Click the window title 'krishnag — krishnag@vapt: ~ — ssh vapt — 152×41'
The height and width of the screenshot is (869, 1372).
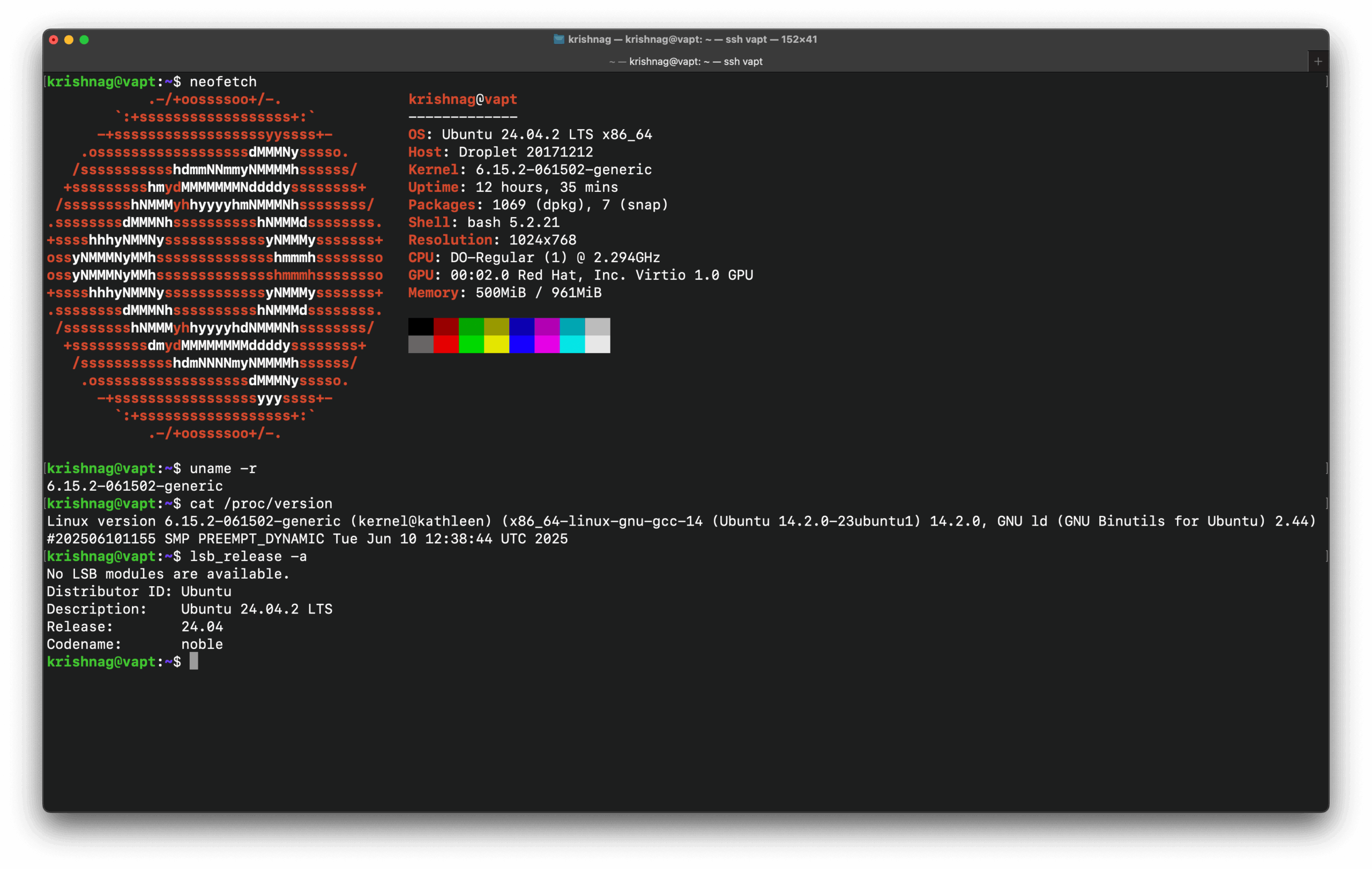[692, 39]
